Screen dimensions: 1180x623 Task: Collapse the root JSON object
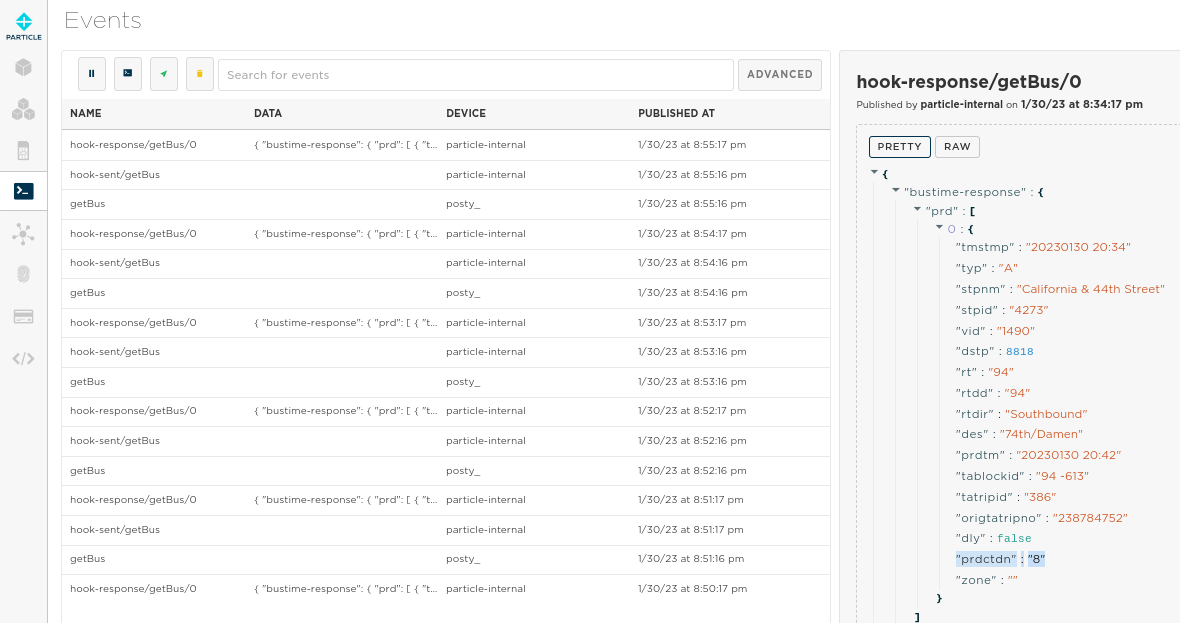(x=874, y=172)
